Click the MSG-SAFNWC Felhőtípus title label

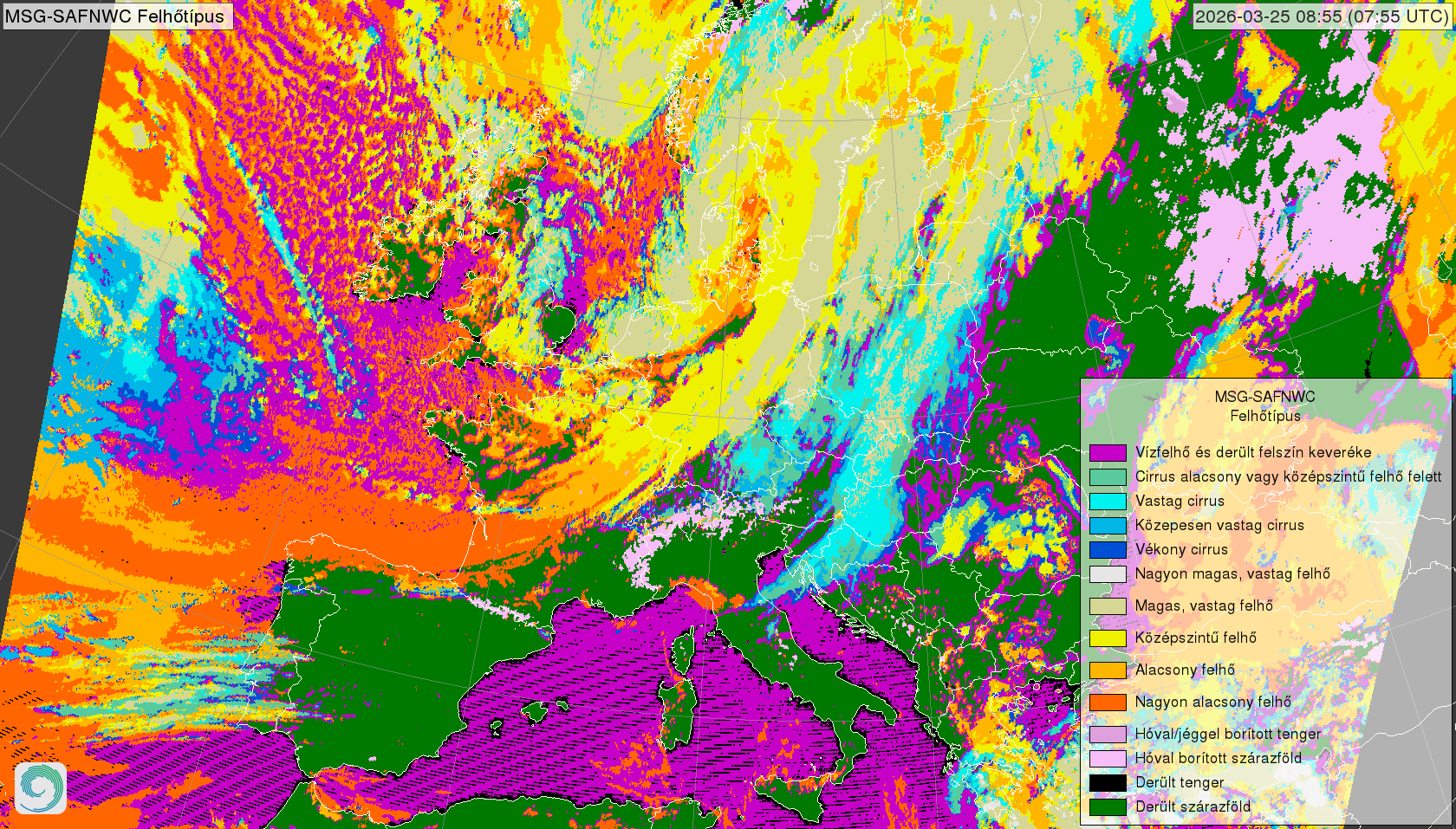(115, 16)
